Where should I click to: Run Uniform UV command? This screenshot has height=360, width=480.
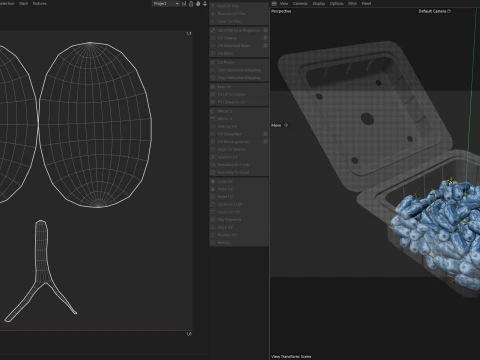tap(239, 157)
